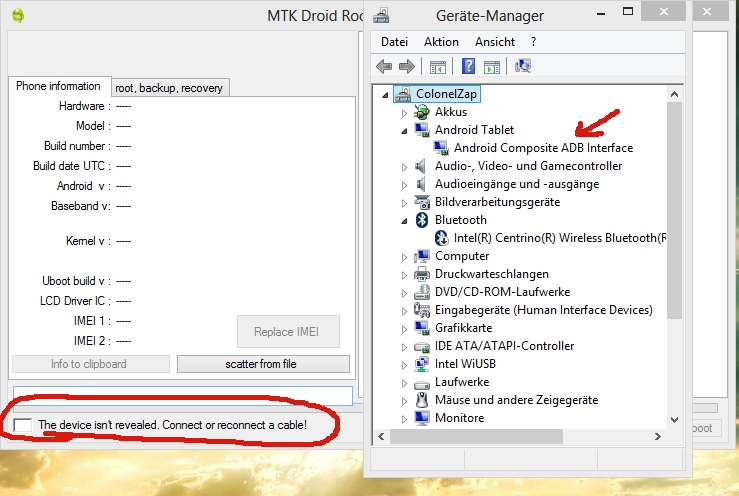Click the Android Composite ADB Interface icon
The width and height of the screenshot is (739, 496).
[441, 148]
